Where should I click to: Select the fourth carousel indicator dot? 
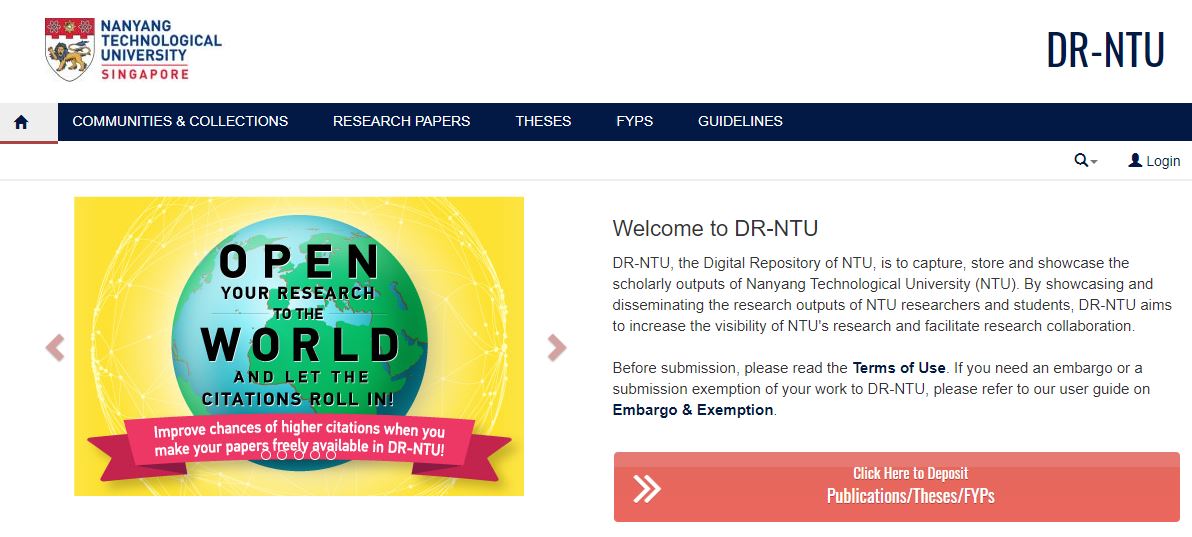[315, 455]
